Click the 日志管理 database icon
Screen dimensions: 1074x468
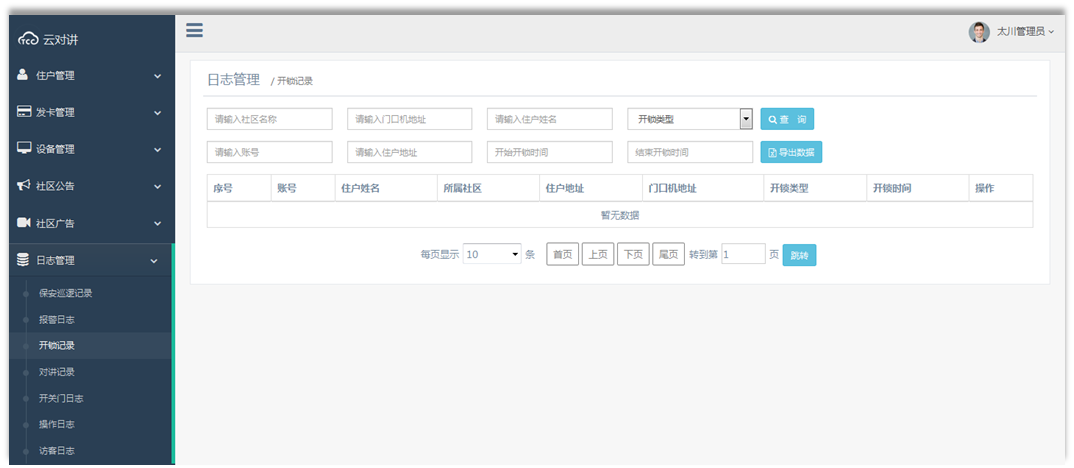click(x=23, y=260)
